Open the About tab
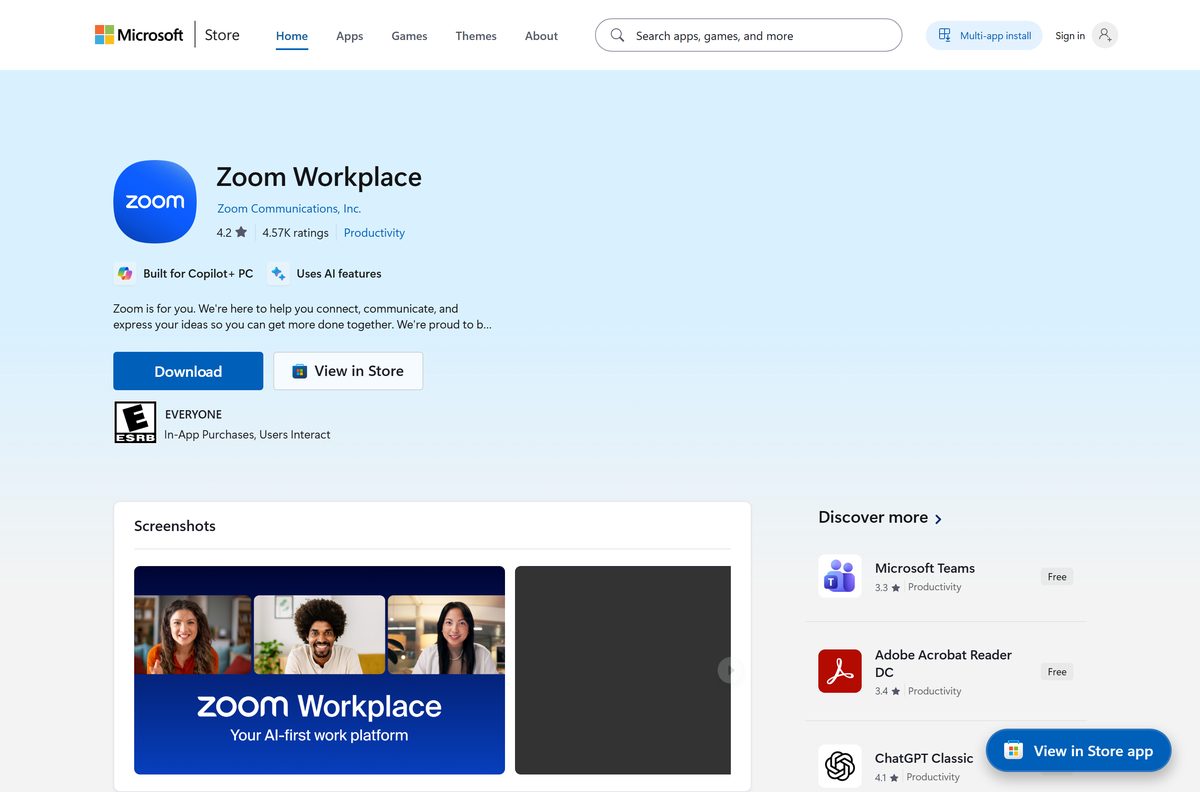1200x792 pixels. (541, 36)
